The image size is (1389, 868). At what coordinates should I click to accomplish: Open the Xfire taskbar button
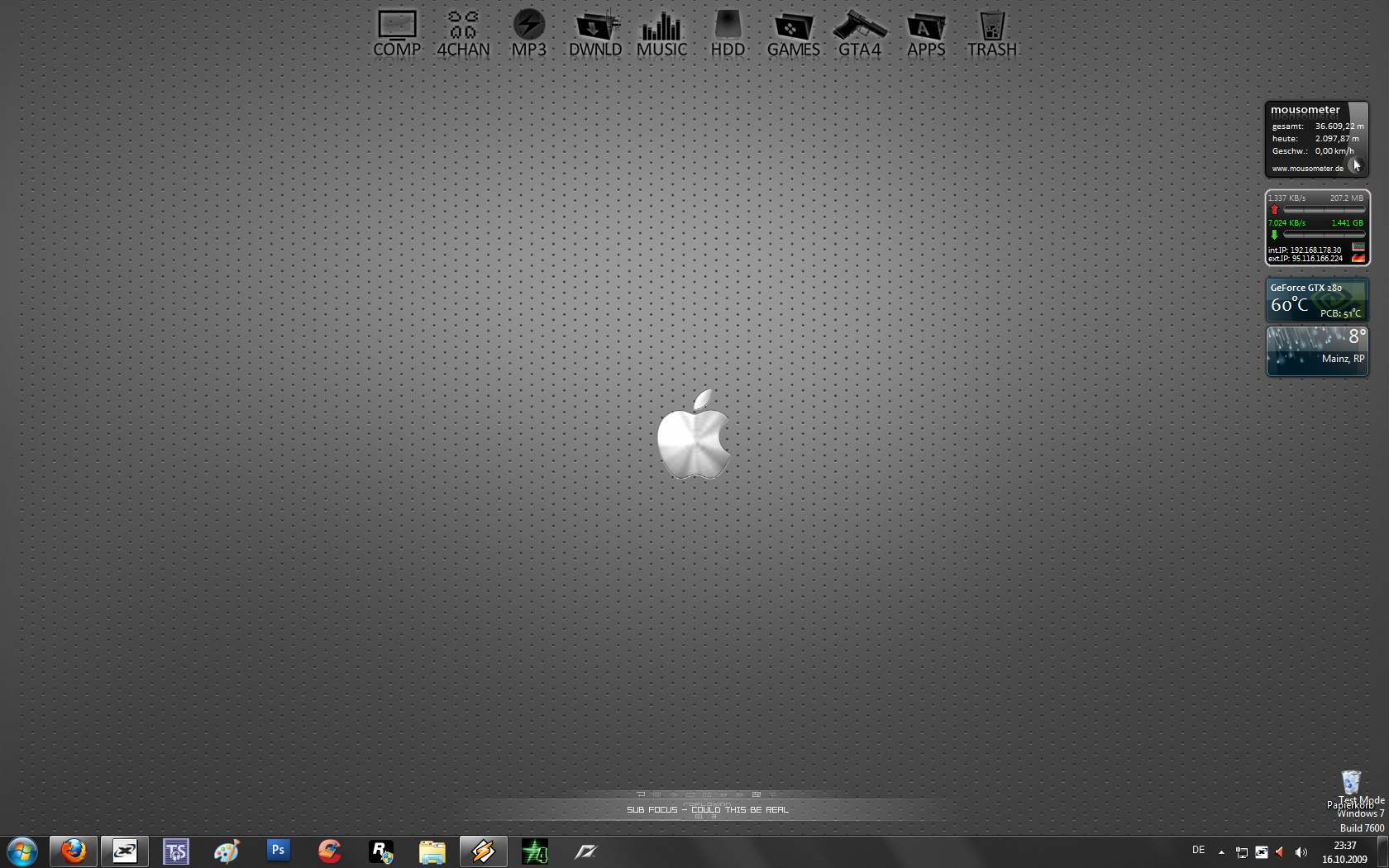coord(125,851)
